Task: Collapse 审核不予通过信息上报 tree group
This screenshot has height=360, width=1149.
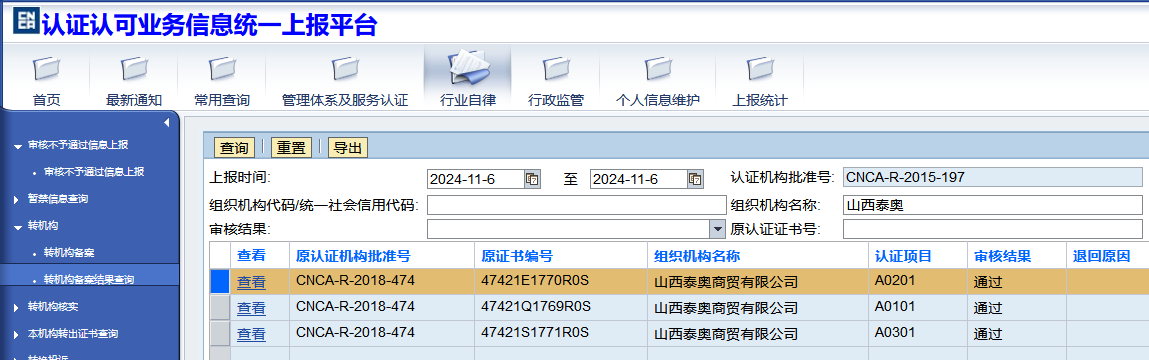Action: [x=18, y=146]
